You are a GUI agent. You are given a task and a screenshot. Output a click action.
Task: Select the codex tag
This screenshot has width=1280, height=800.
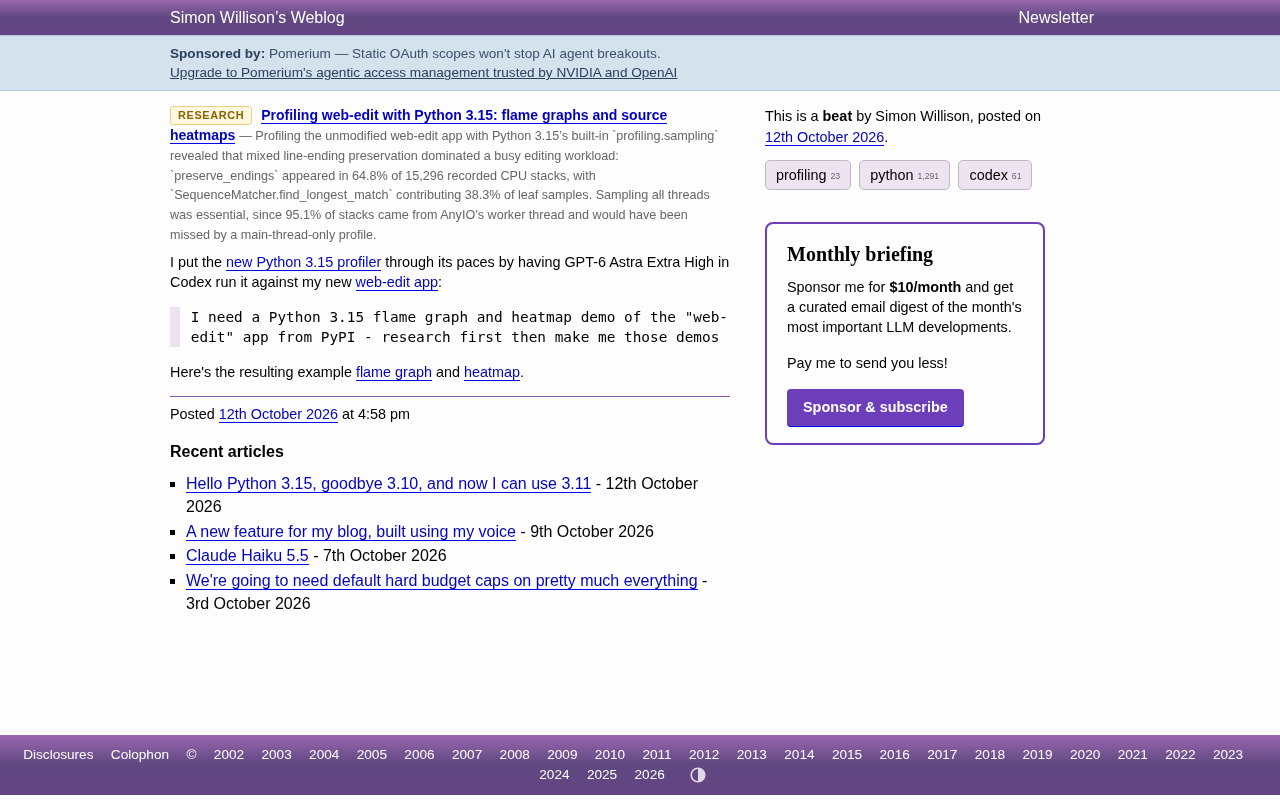tap(995, 175)
